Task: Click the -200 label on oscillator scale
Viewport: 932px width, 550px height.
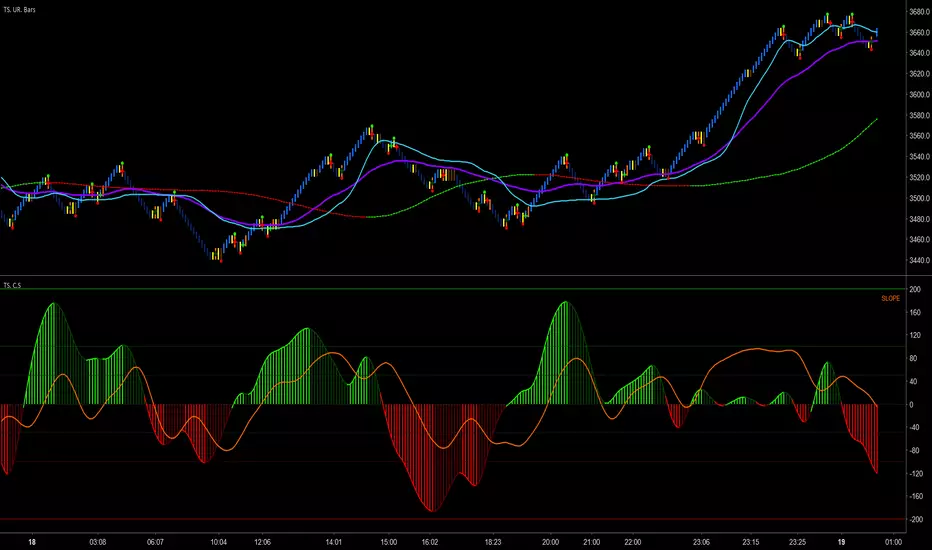Action: pos(915,520)
